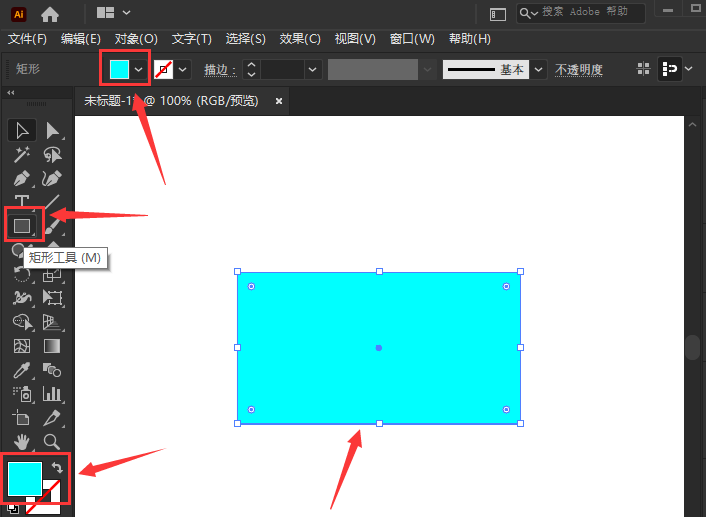This screenshot has width=706, height=517.
Task: Swap fill and stroke colors arrow
Action: [57, 467]
